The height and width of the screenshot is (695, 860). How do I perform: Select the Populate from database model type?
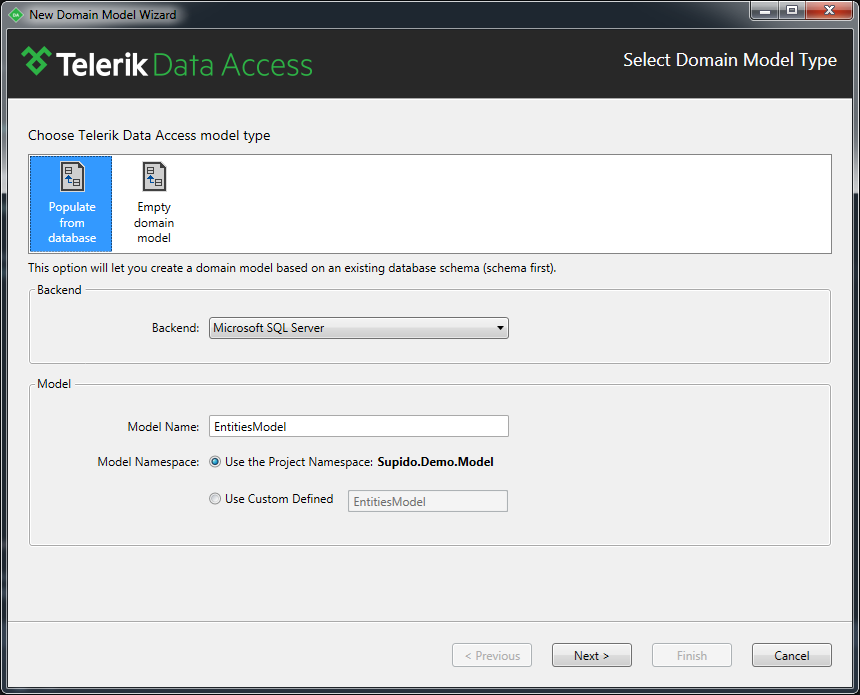[x=71, y=204]
